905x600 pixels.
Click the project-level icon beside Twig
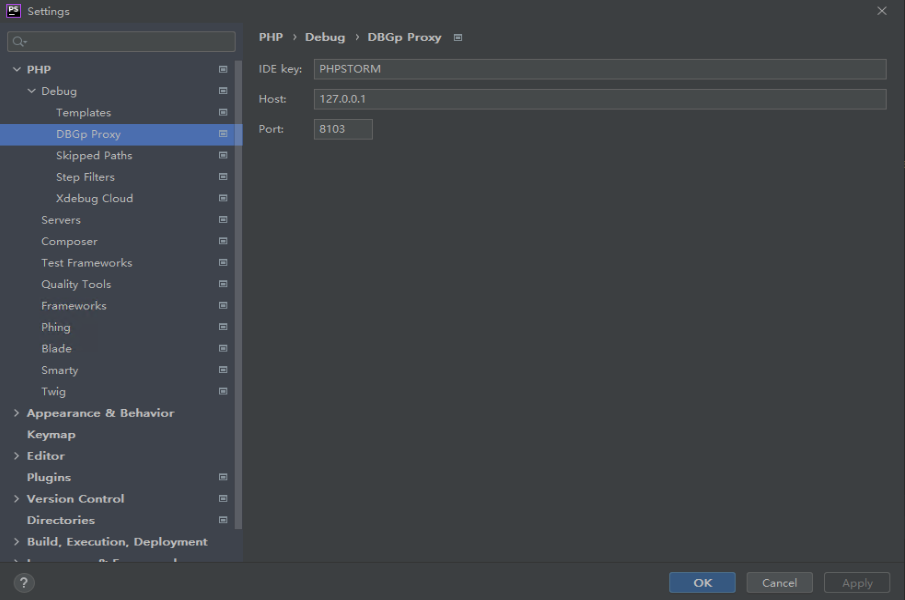click(223, 391)
